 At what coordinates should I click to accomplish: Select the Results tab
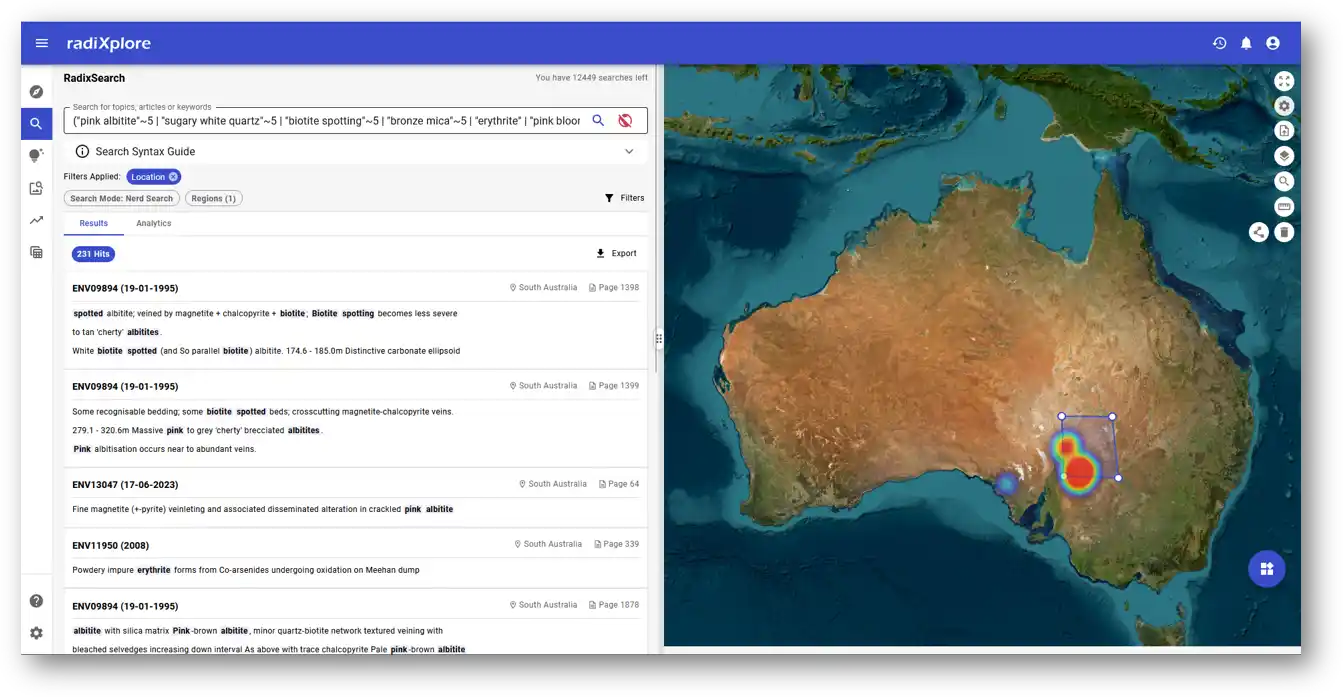94,223
